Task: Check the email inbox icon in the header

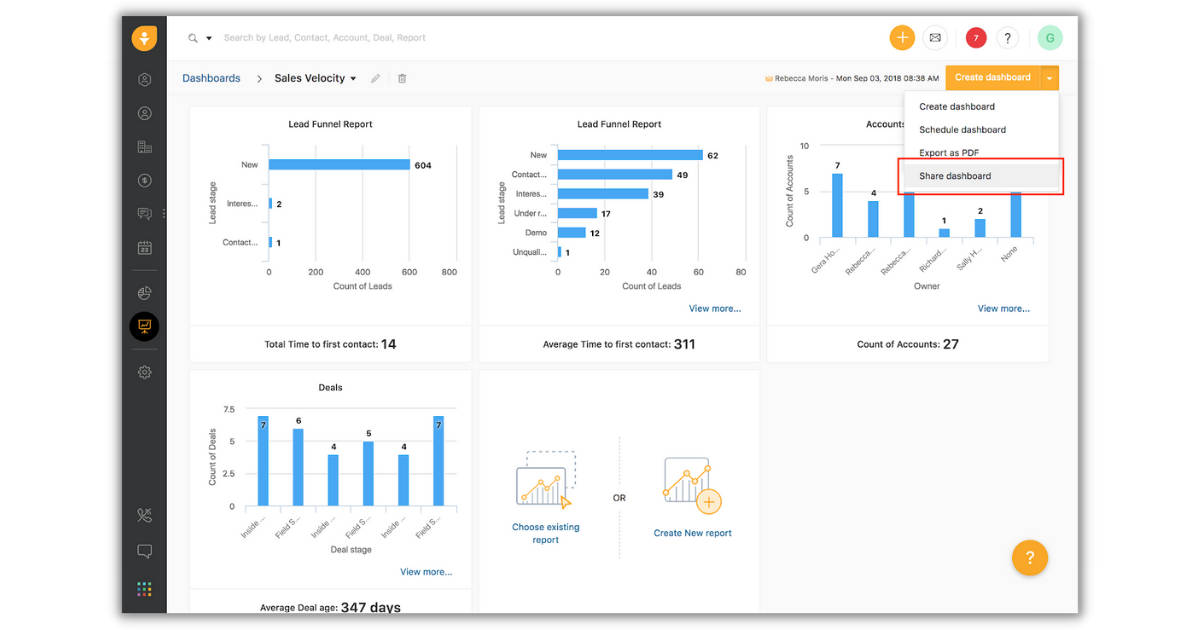Action: pos(935,37)
